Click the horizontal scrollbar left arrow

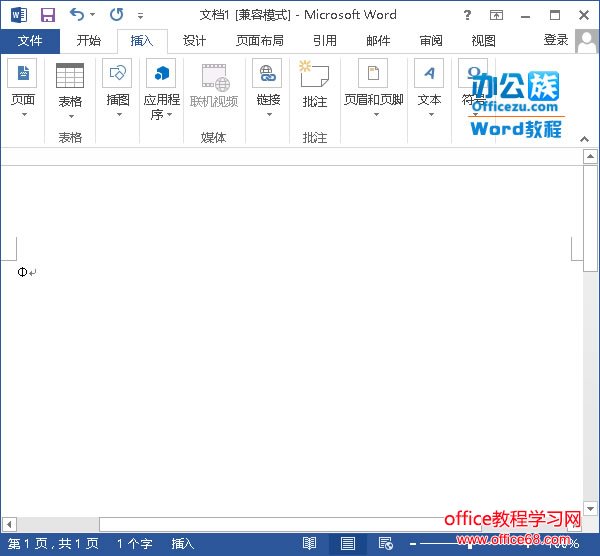pyautogui.click(x=9, y=524)
